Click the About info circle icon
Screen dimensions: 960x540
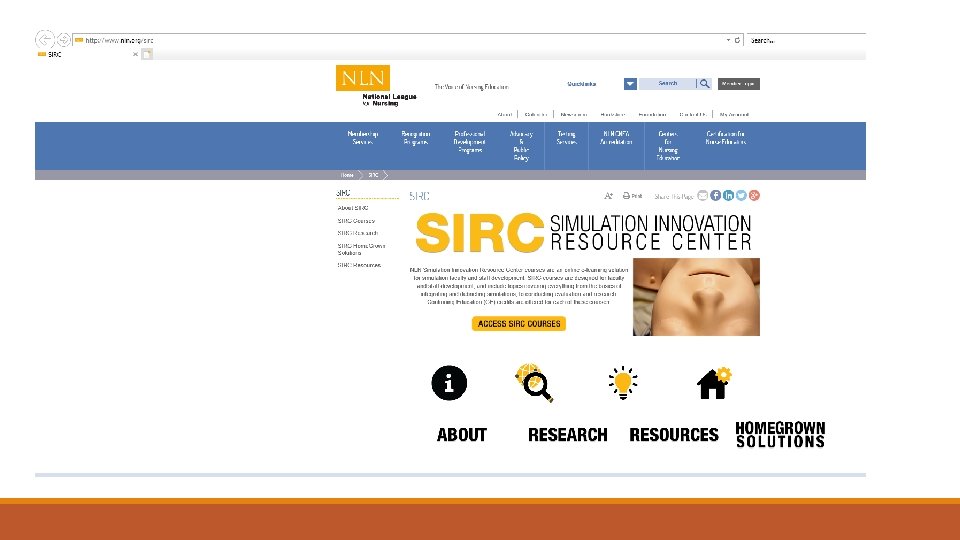coord(449,383)
